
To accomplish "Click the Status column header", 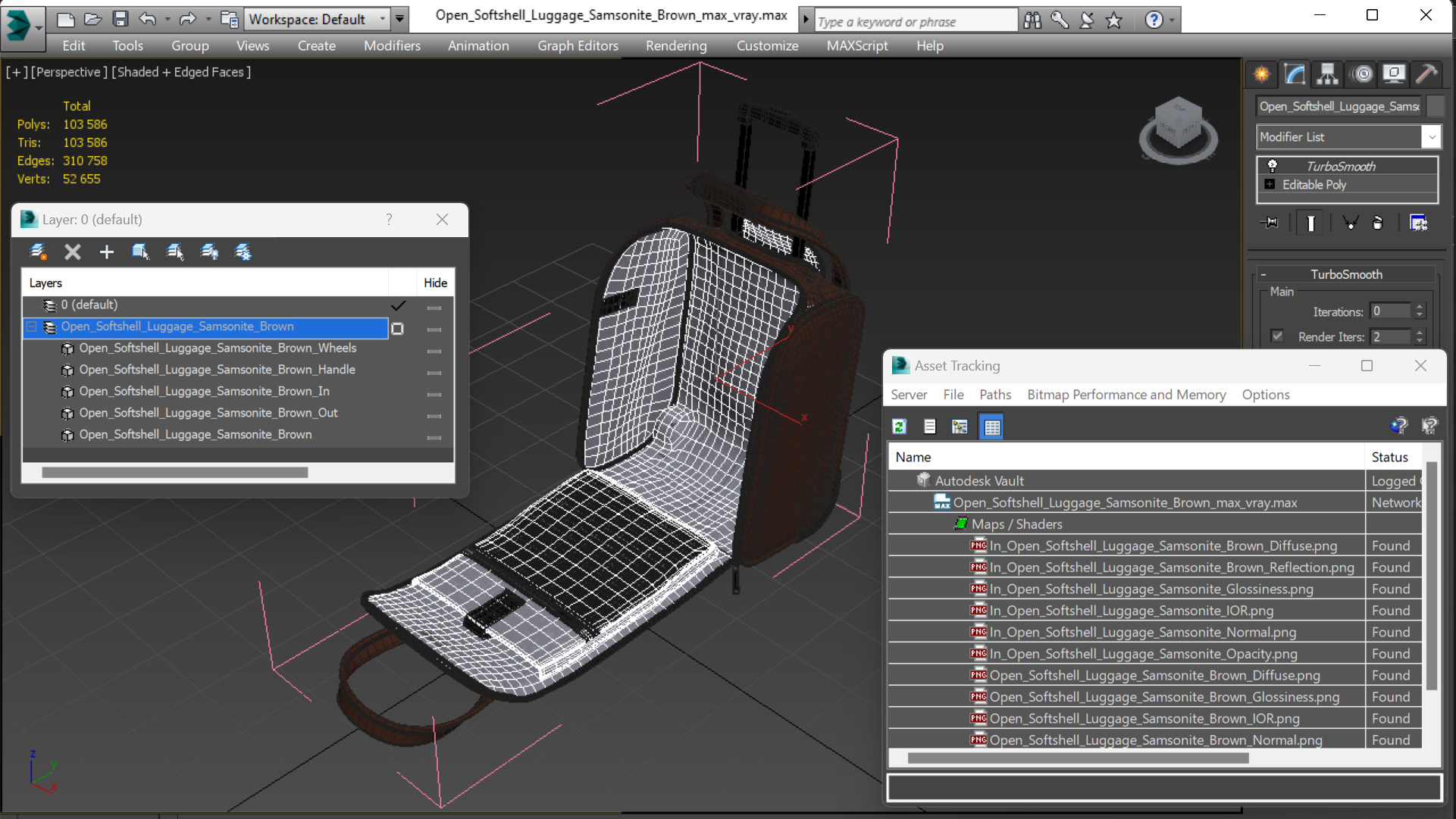I will pos(1393,457).
